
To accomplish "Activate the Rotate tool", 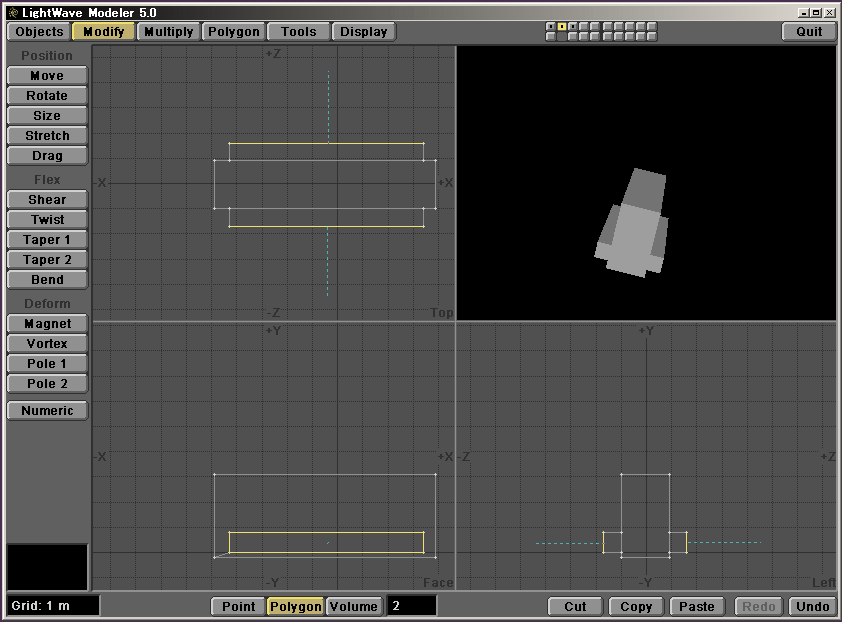I will pos(47,96).
